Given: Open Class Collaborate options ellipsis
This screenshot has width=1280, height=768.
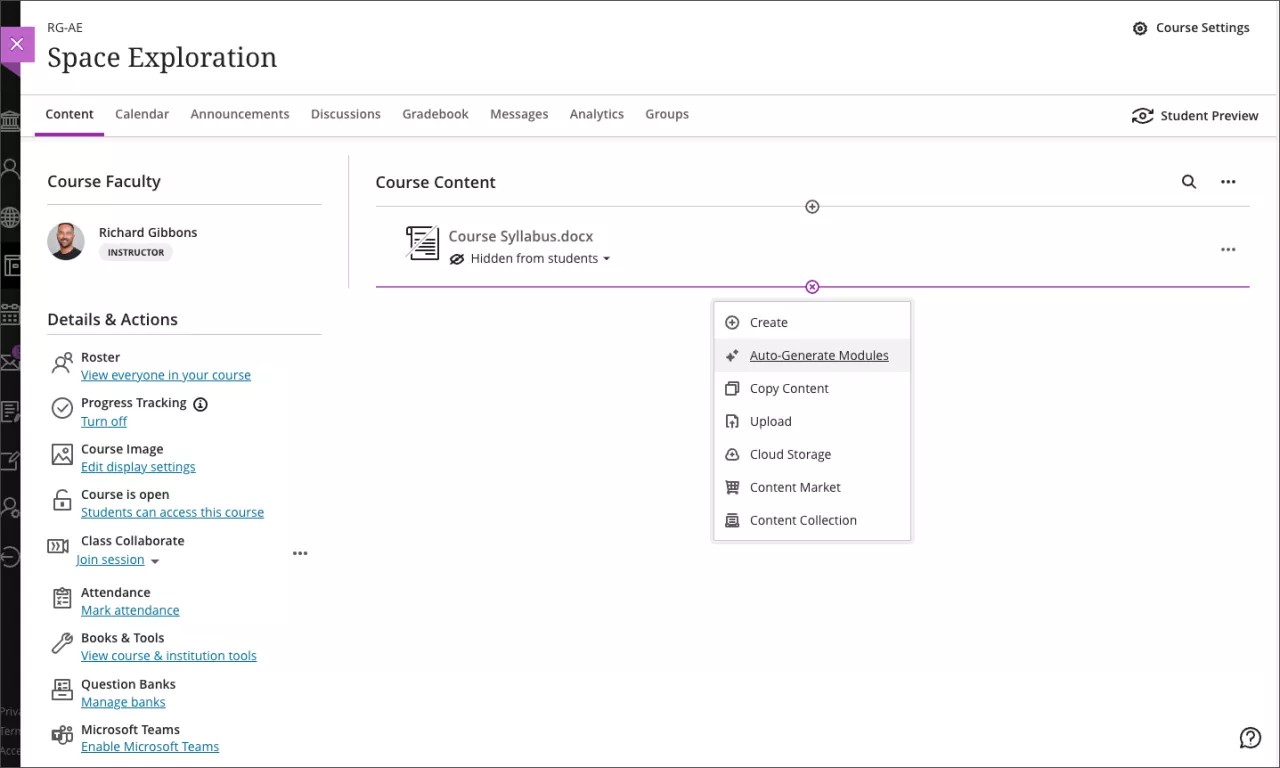Looking at the screenshot, I should point(299,553).
